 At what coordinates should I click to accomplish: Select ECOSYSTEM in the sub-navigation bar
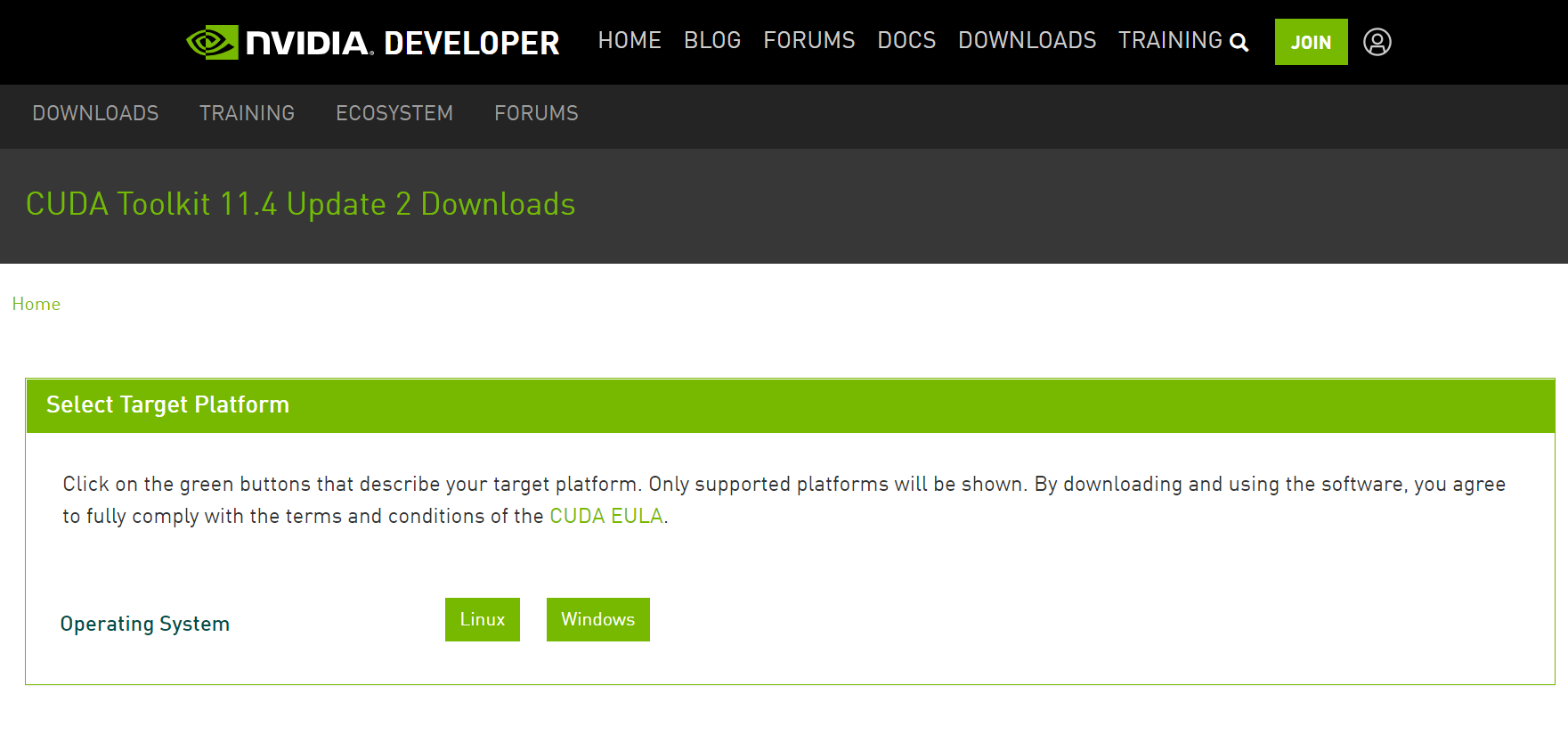(394, 113)
